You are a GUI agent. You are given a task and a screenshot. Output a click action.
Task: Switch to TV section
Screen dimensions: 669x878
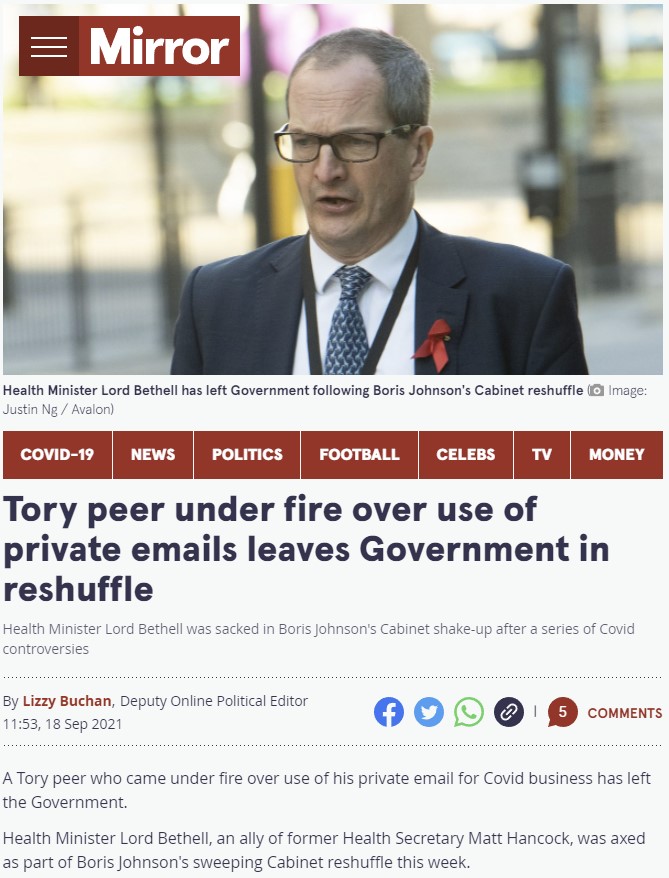(x=542, y=454)
